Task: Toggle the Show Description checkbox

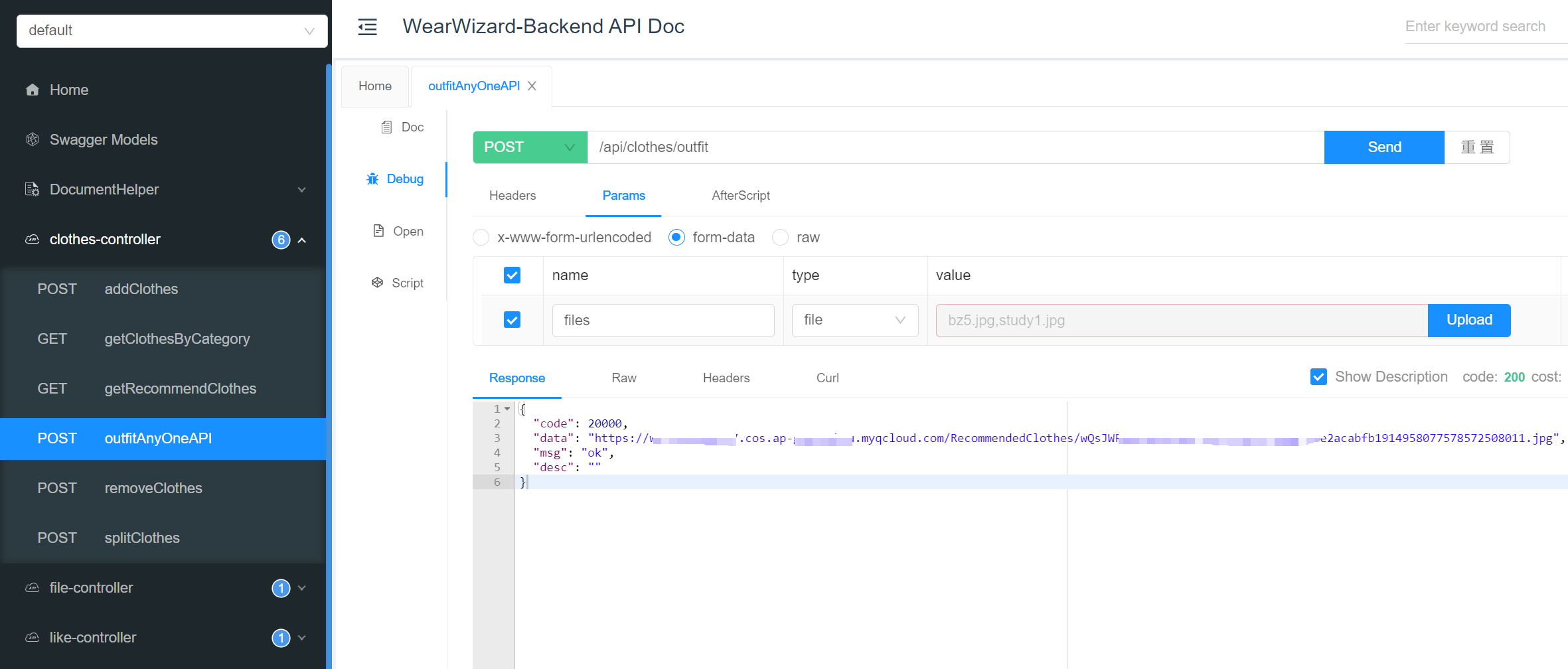Action: coord(1318,377)
